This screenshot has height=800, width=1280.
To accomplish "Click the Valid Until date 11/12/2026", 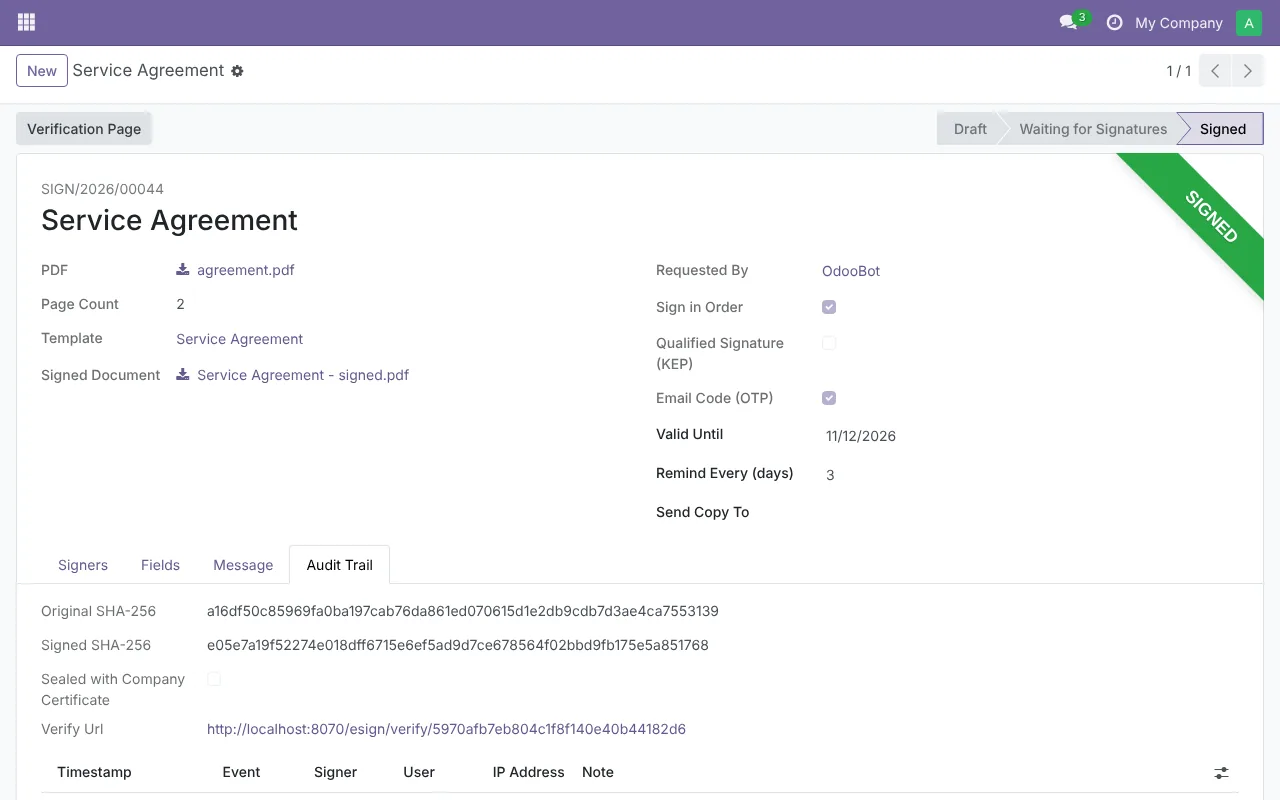I will click(x=861, y=436).
